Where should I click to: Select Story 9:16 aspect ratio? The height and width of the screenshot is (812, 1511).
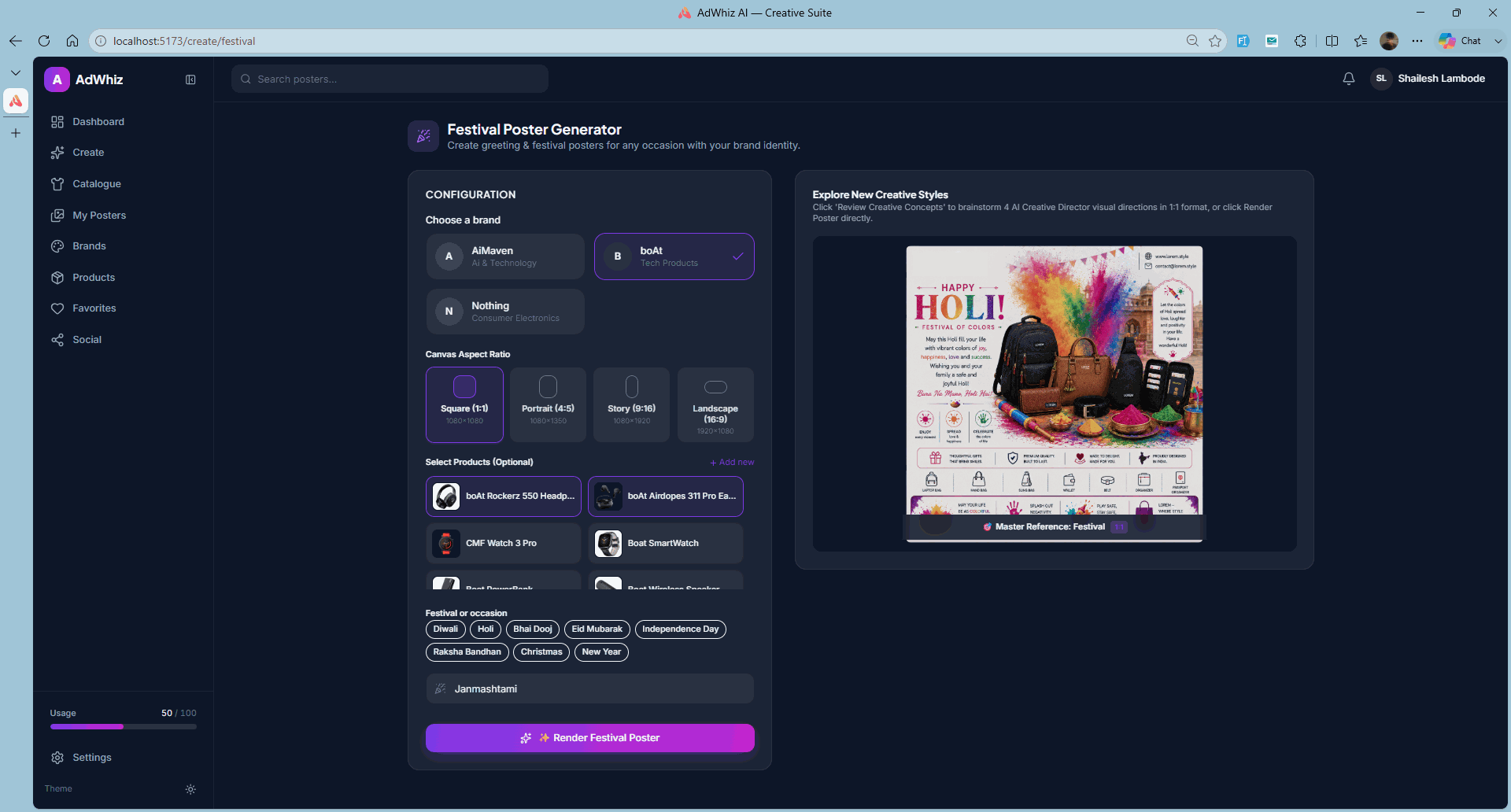(631, 404)
